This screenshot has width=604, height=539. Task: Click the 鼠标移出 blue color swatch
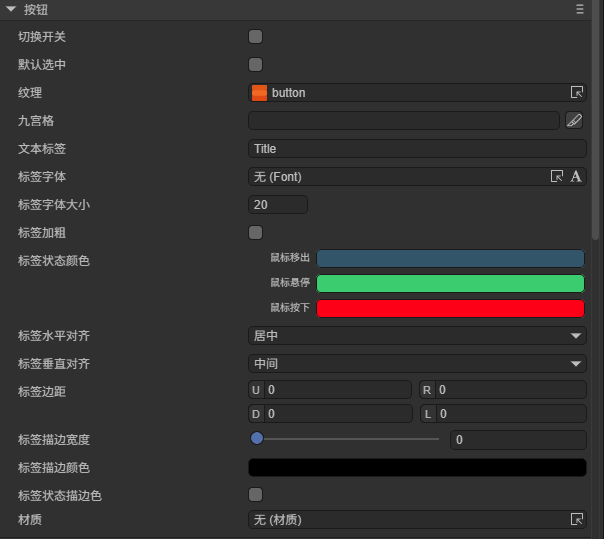coord(450,258)
